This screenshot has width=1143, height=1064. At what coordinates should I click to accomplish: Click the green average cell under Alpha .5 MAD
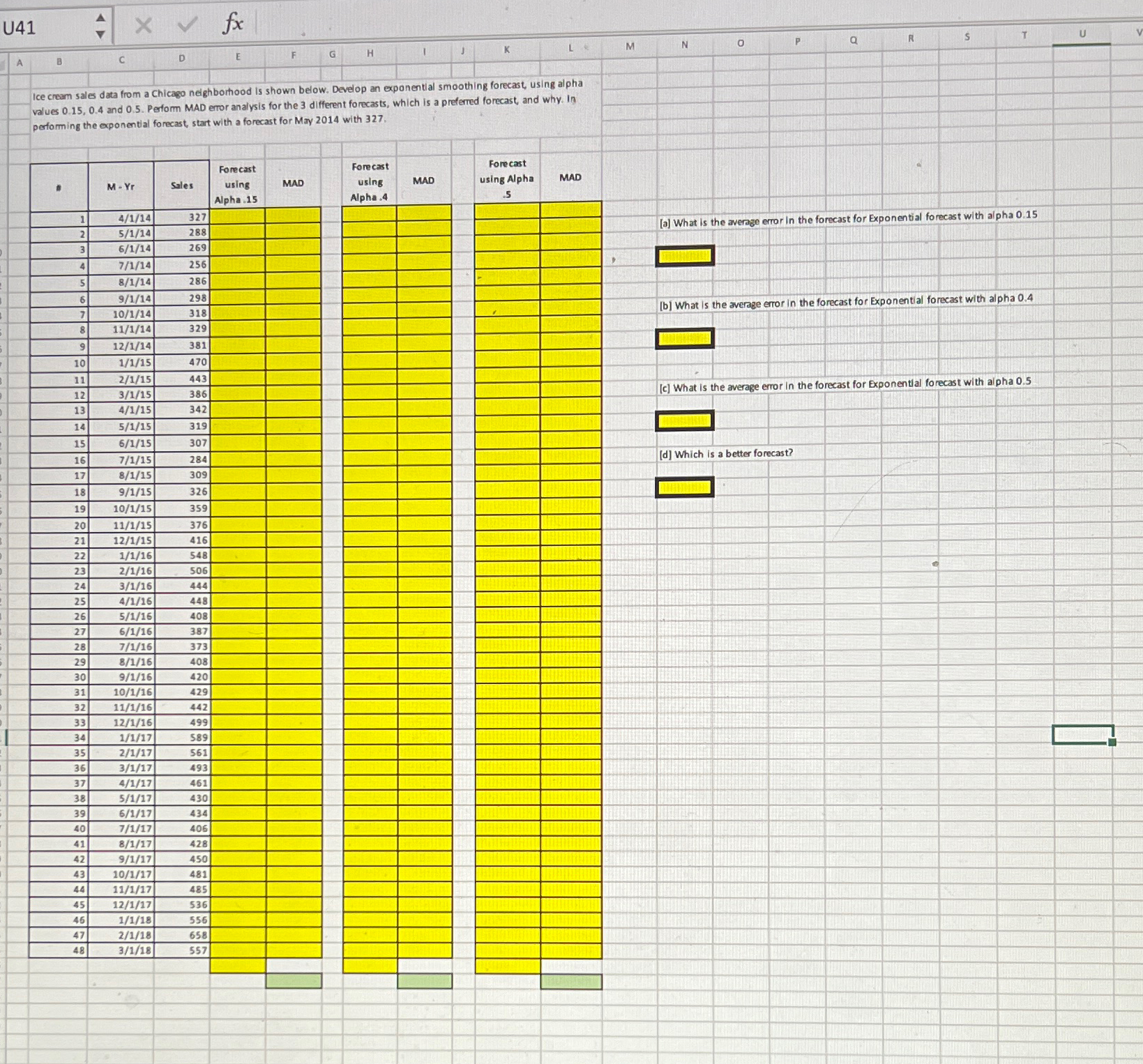coord(571,982)
